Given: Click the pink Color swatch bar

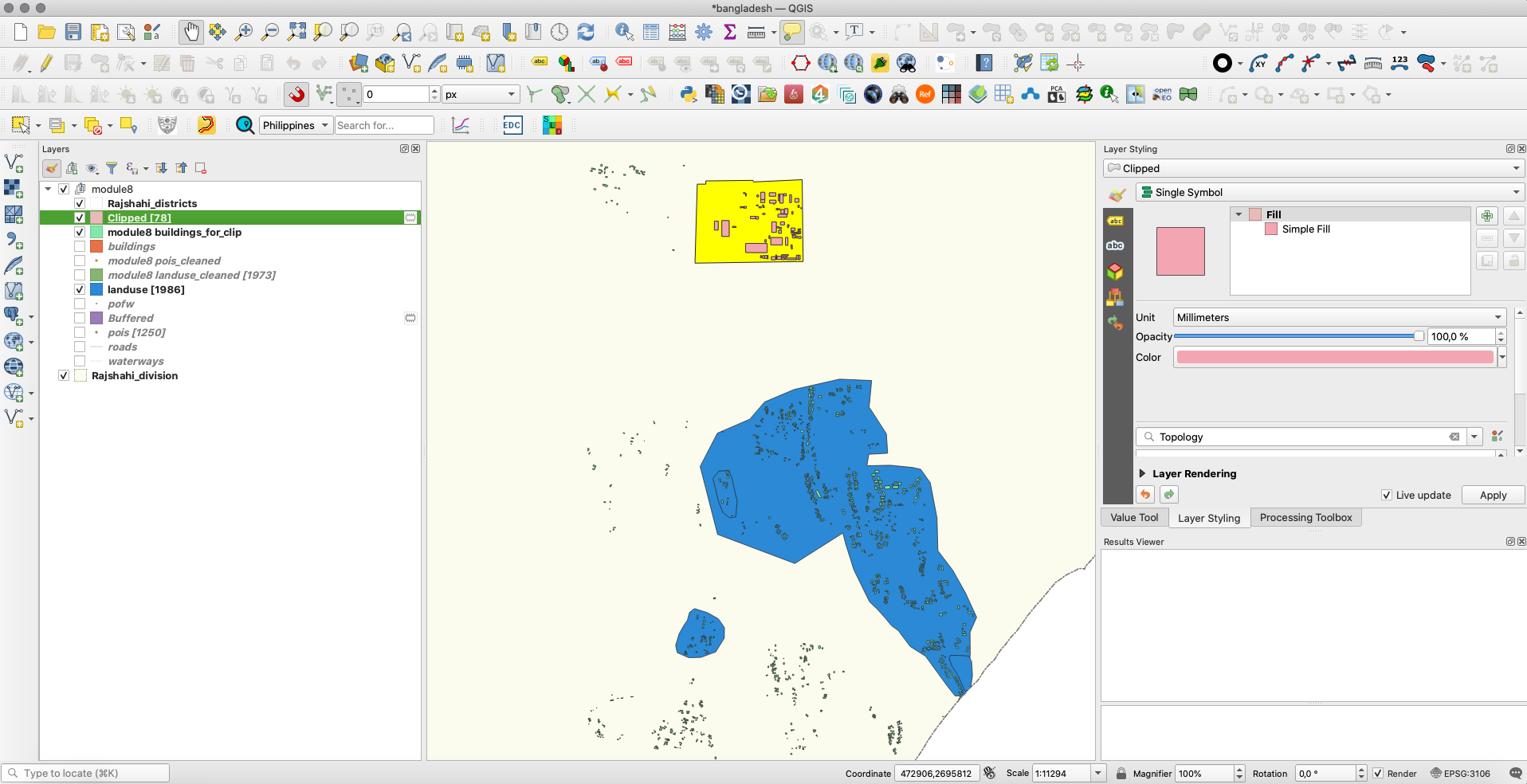Looking at the screenshot, I should (1335, 357).
